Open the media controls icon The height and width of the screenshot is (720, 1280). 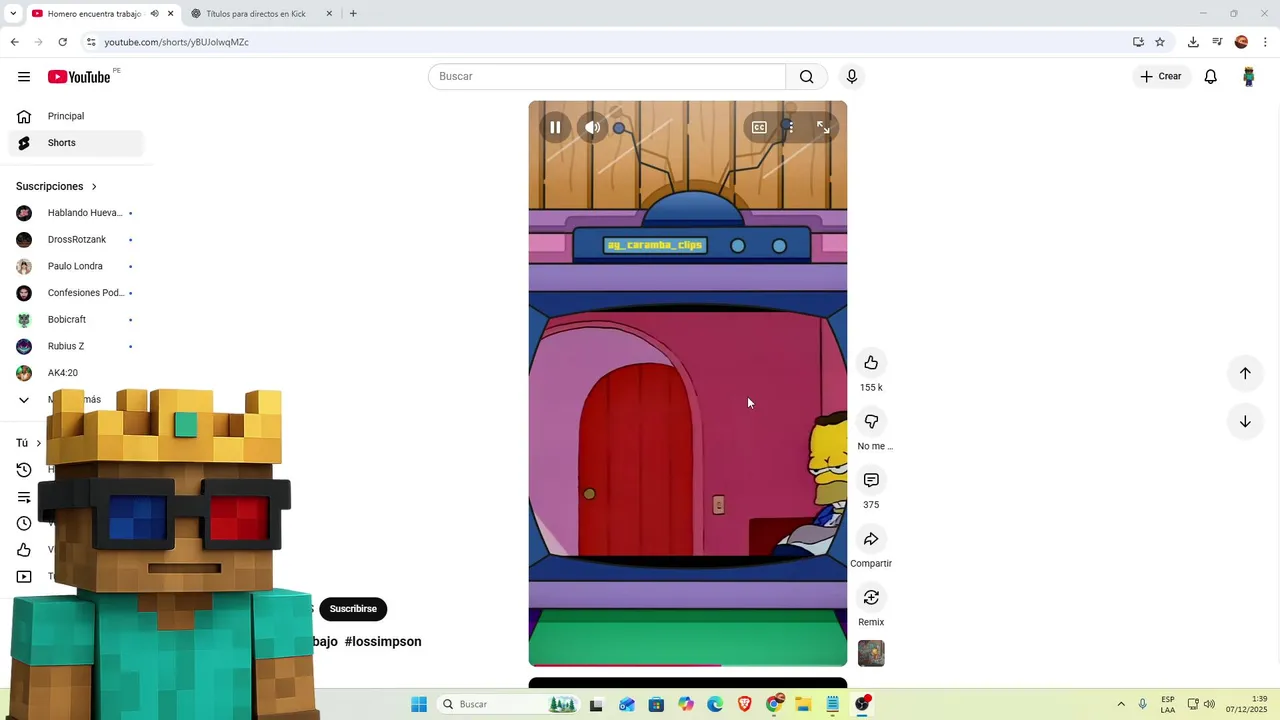[x=1217, y=42]
